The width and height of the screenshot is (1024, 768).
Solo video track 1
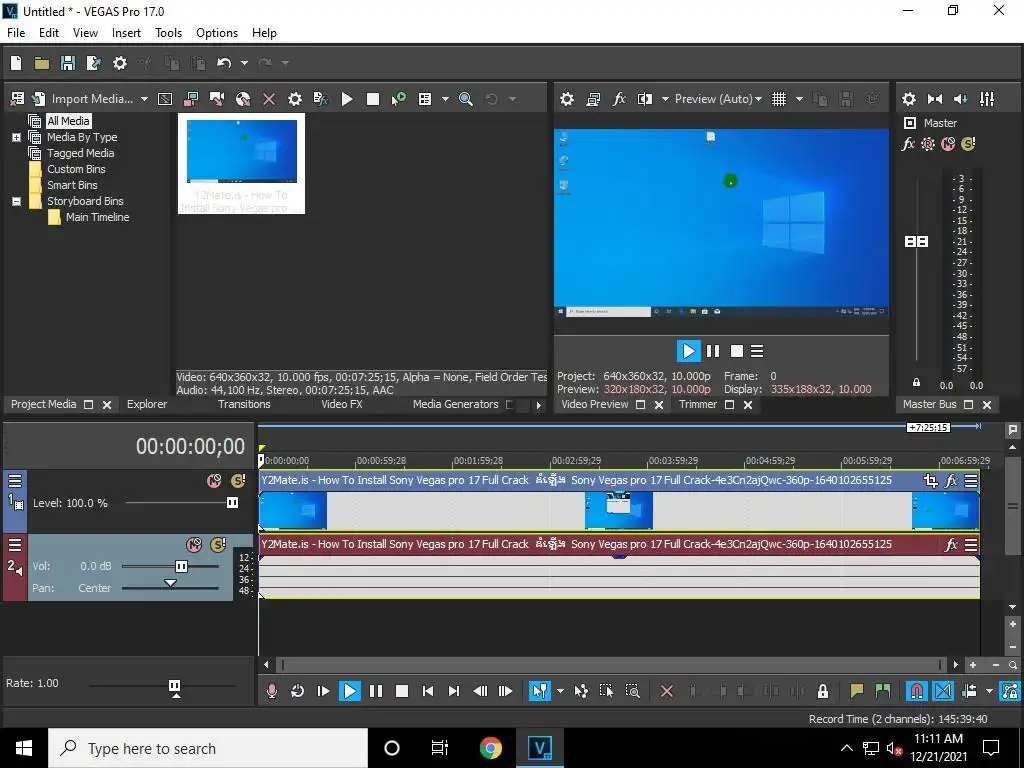[238, 481]
